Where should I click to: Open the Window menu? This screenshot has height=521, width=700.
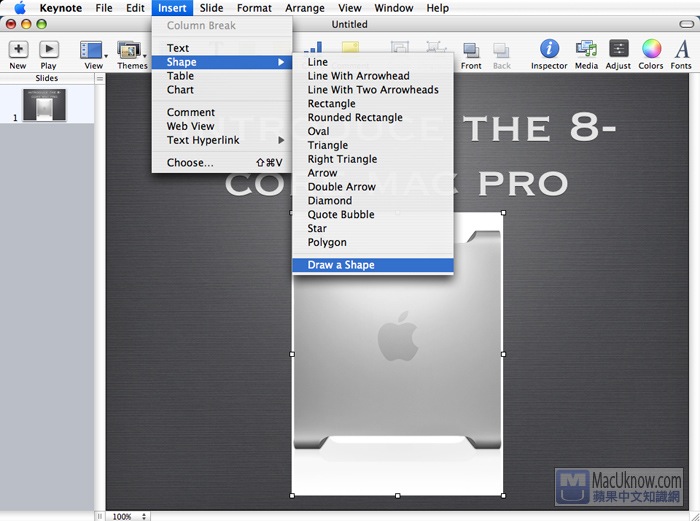(394, 8)
